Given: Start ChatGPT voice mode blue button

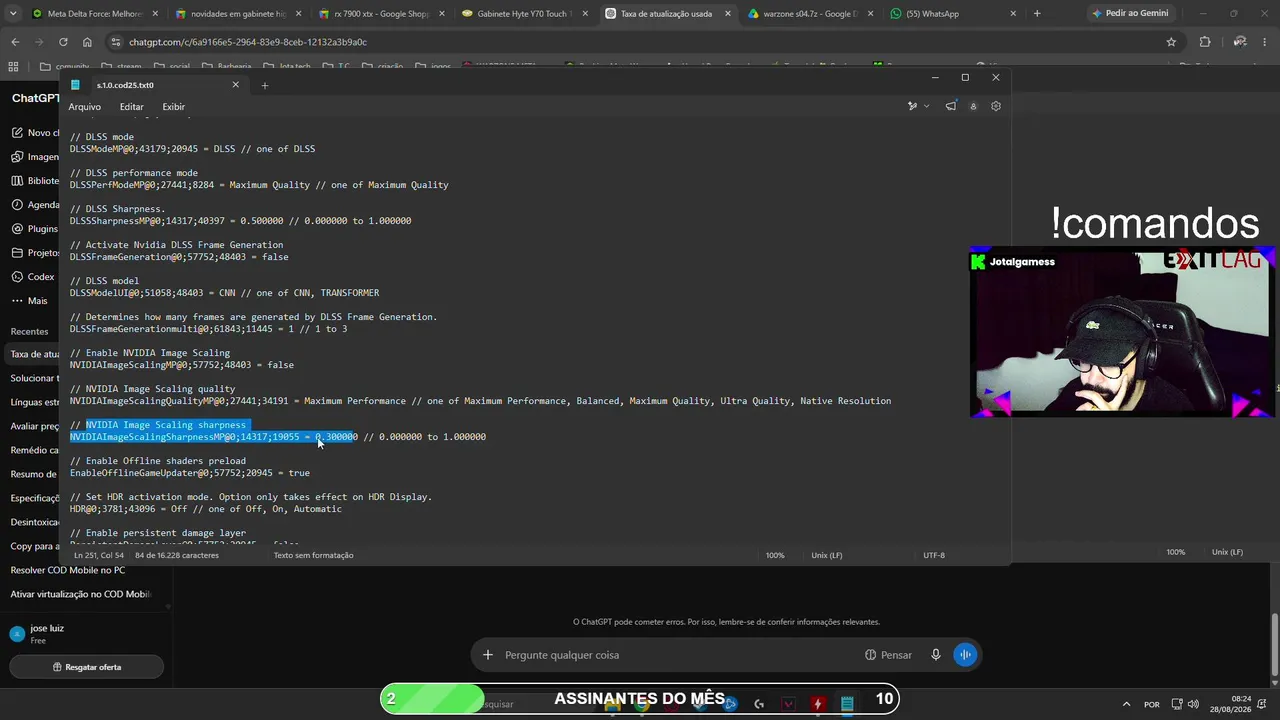Looking at the screenshot, I should click(965, 655).
